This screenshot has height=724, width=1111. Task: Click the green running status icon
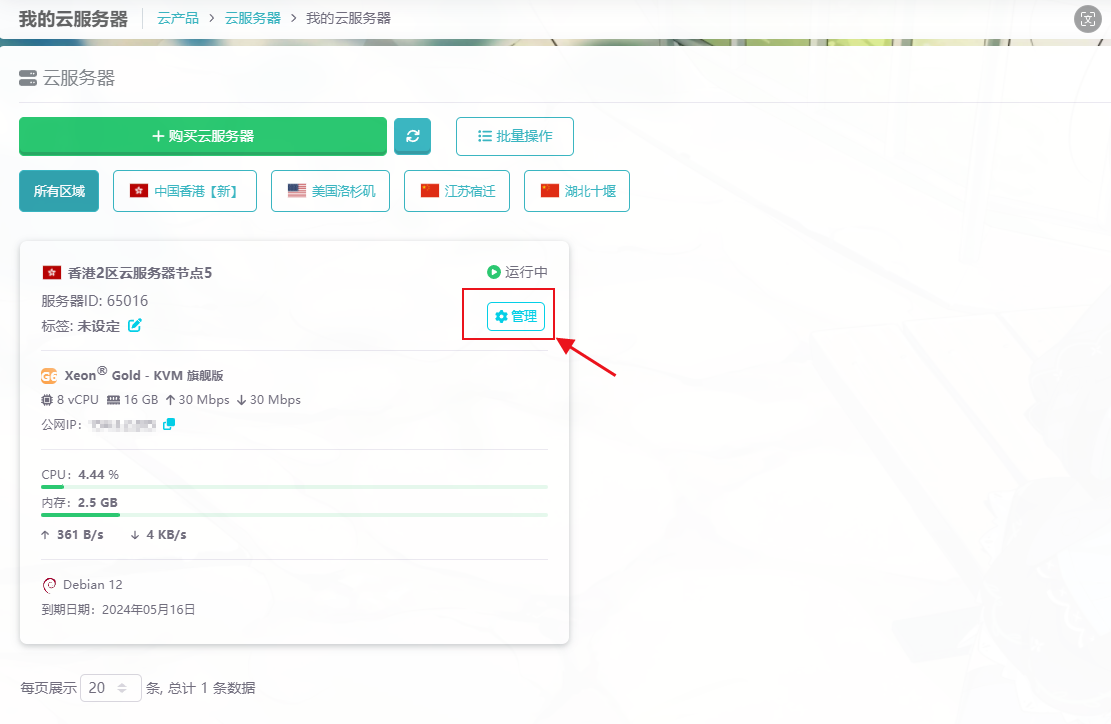pyautogui.click(x=493, y=272)
